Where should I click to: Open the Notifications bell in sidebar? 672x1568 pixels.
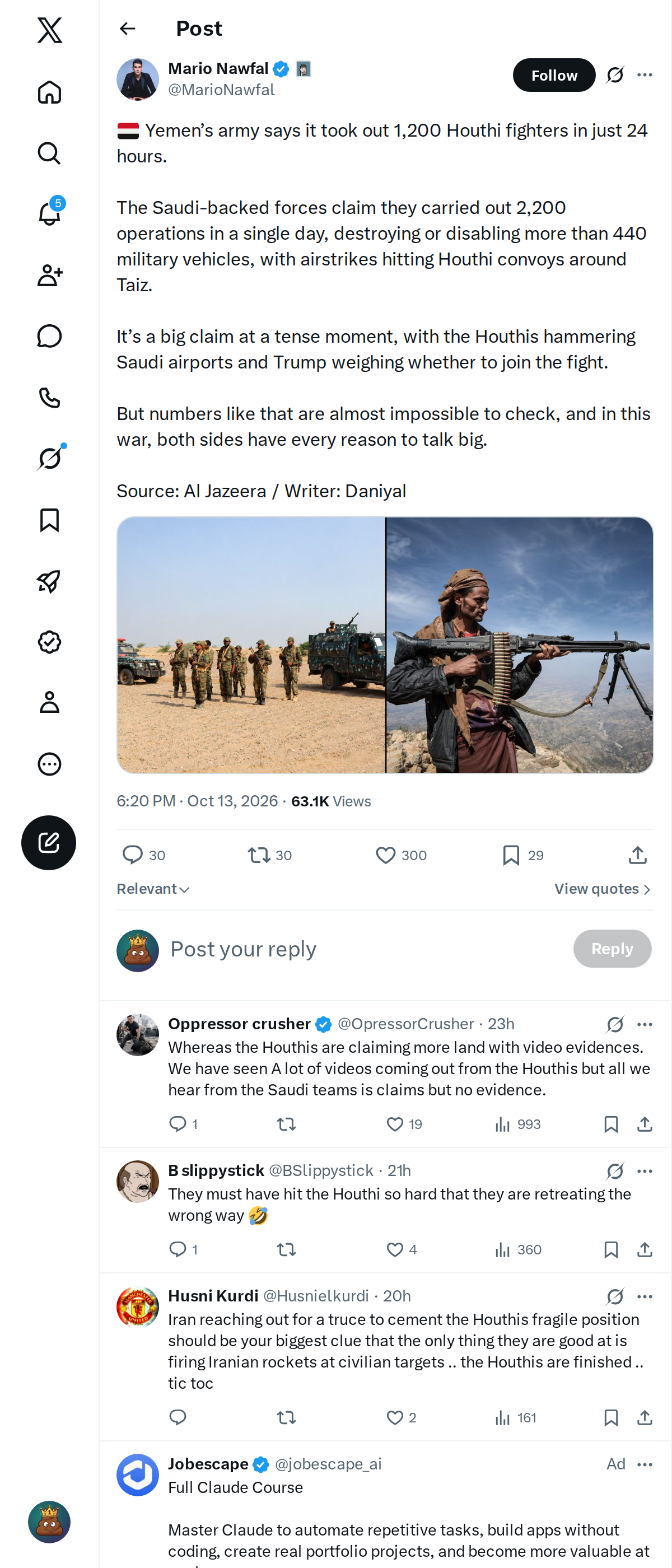(x=49, y=214)
